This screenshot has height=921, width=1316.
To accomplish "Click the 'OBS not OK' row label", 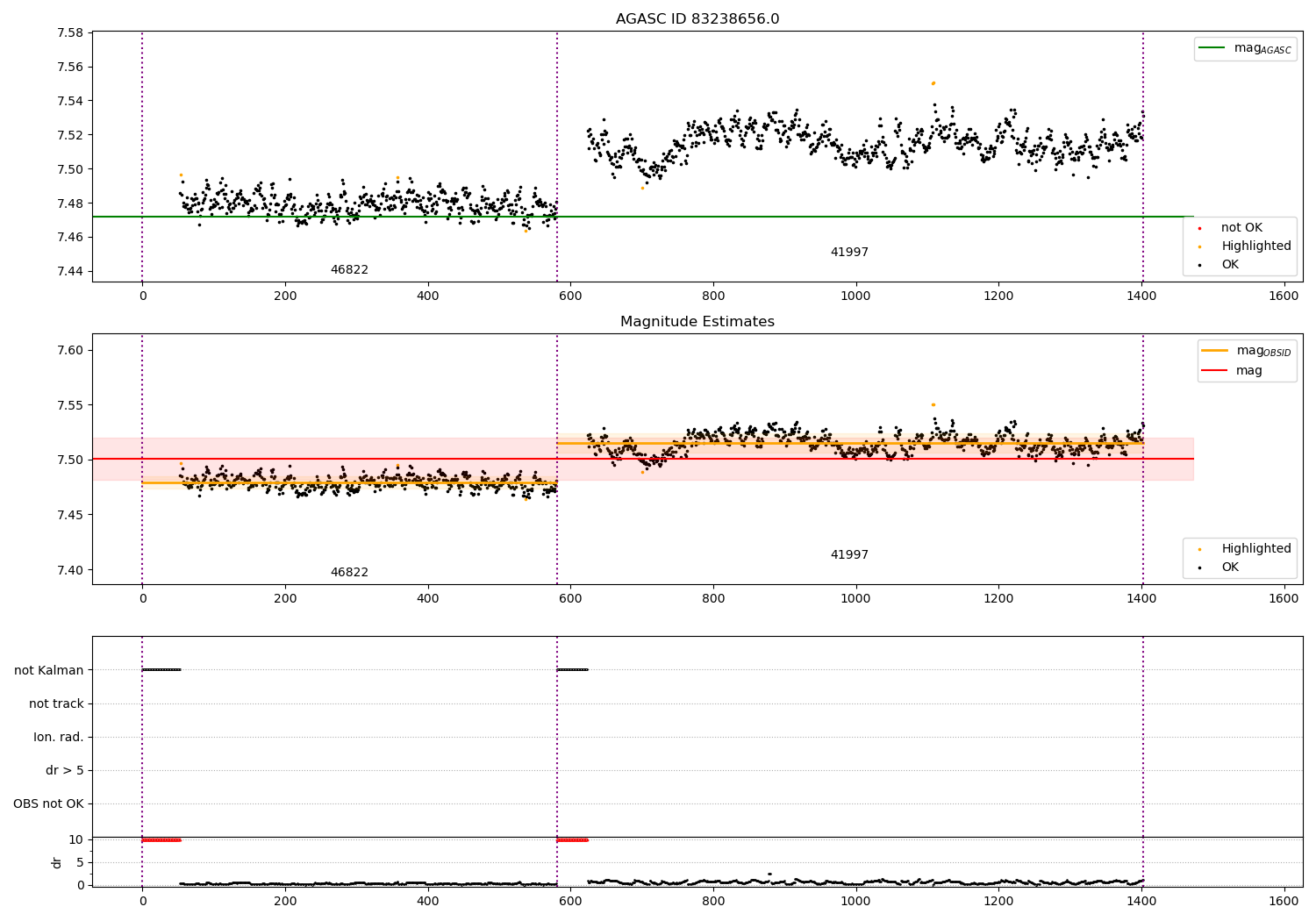I will (48, 803).
